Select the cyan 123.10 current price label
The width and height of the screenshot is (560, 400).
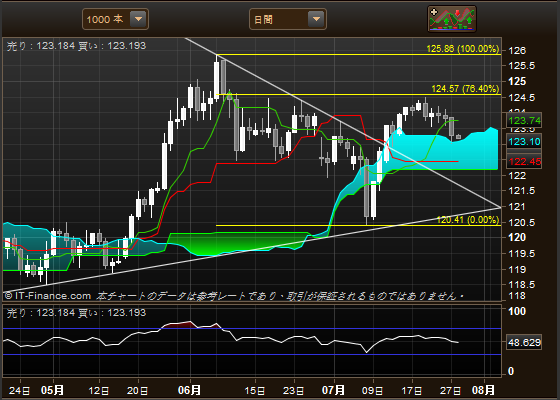pos(524,142)
